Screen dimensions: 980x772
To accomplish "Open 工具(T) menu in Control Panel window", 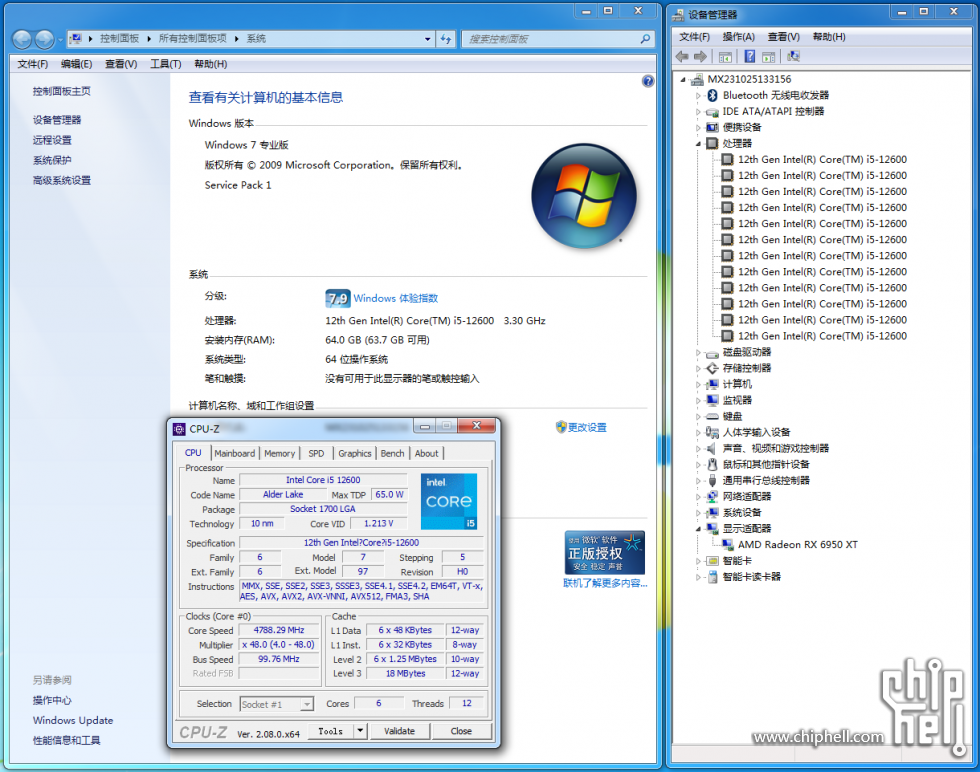I will (166, 64).
